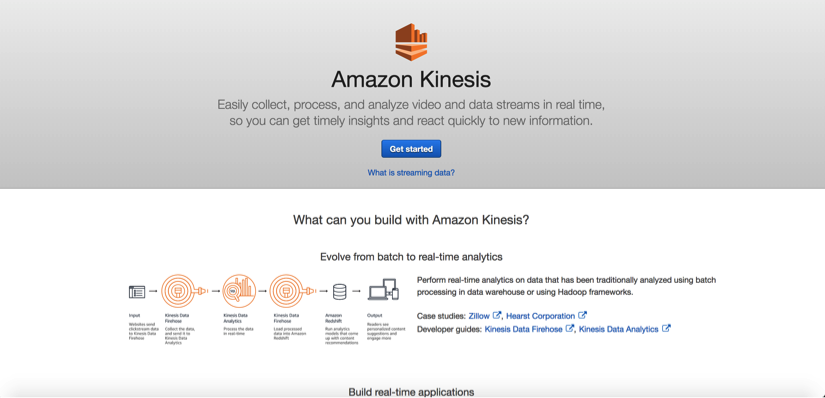Click the Build real-time applications heading
The width and height of the screenshot is (825, 398).
coord(411,392)
